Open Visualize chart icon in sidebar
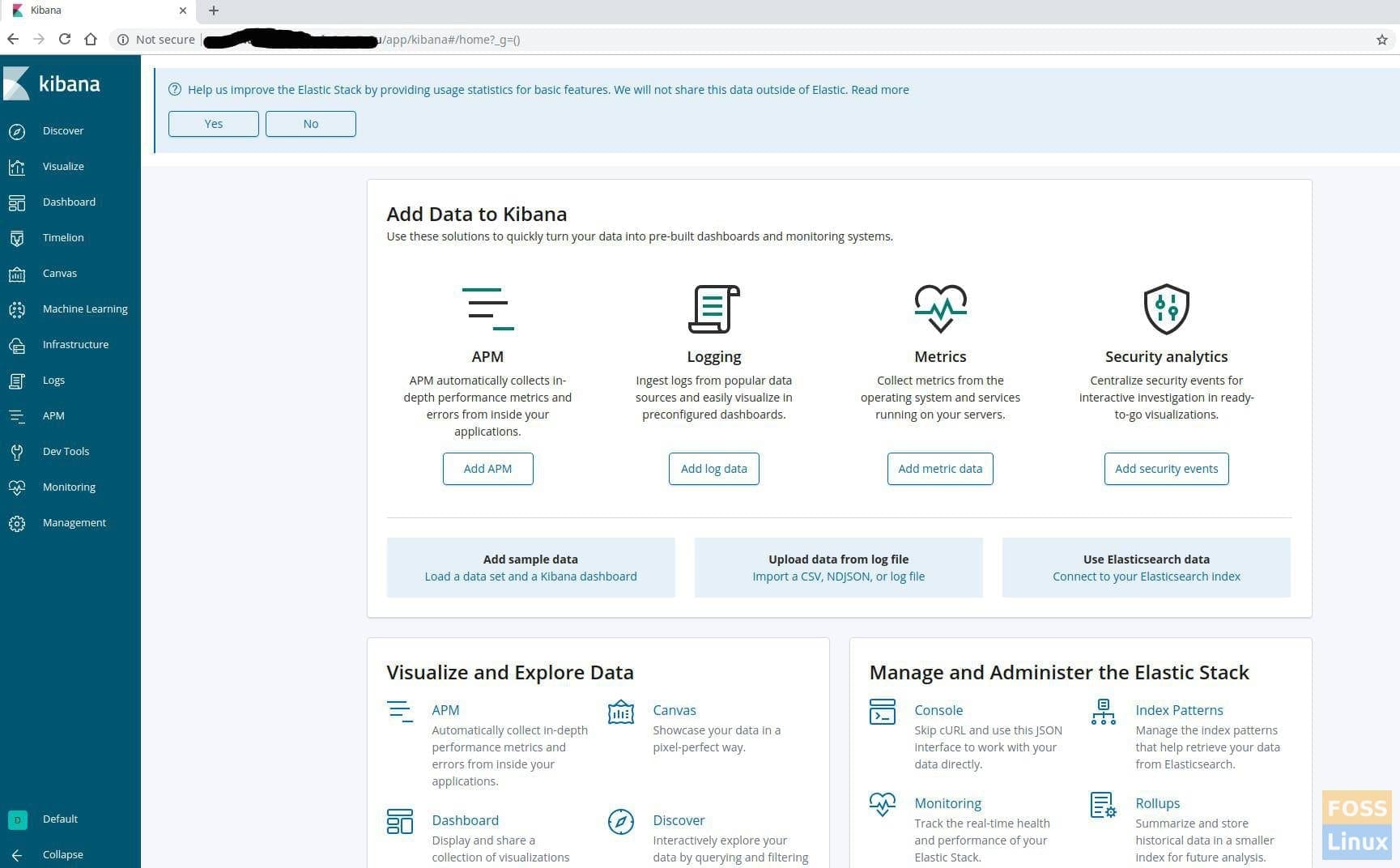1400x868 pixels. click(x=17, y=167)
